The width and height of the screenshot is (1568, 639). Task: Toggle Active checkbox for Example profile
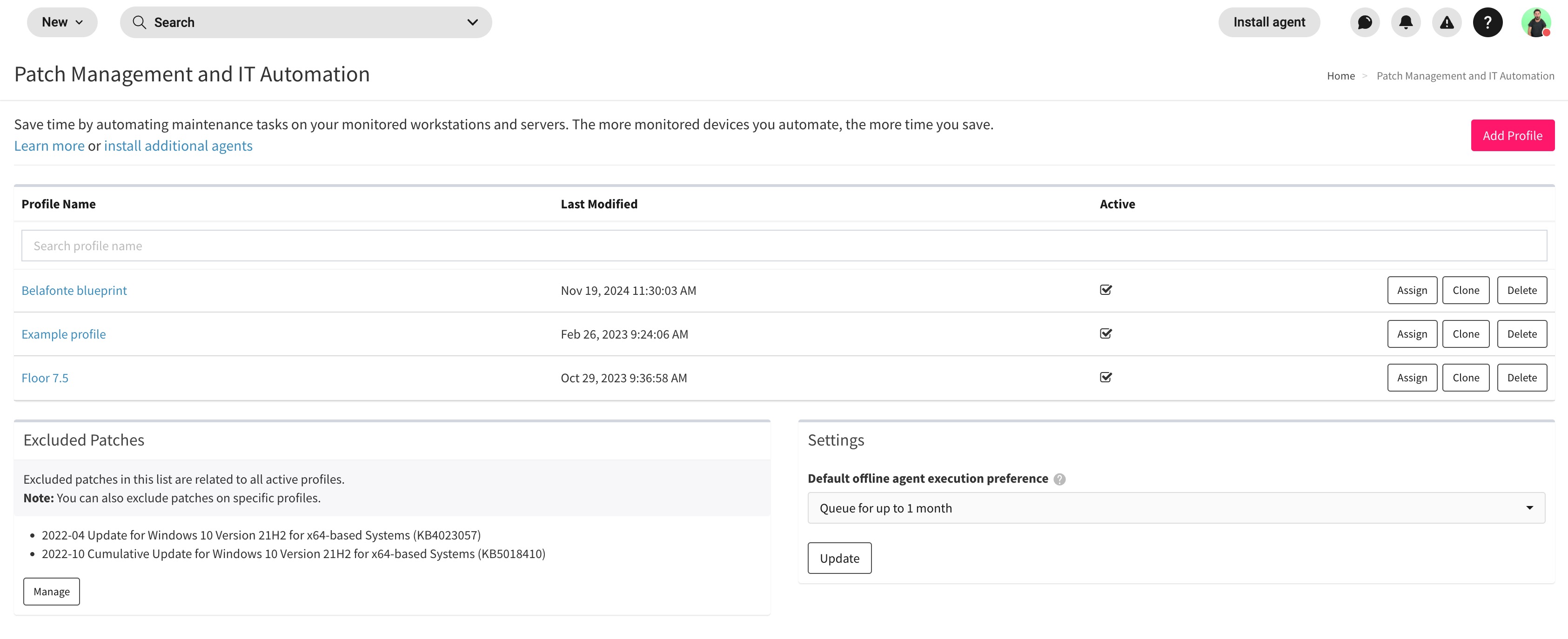coord(1106,333)
